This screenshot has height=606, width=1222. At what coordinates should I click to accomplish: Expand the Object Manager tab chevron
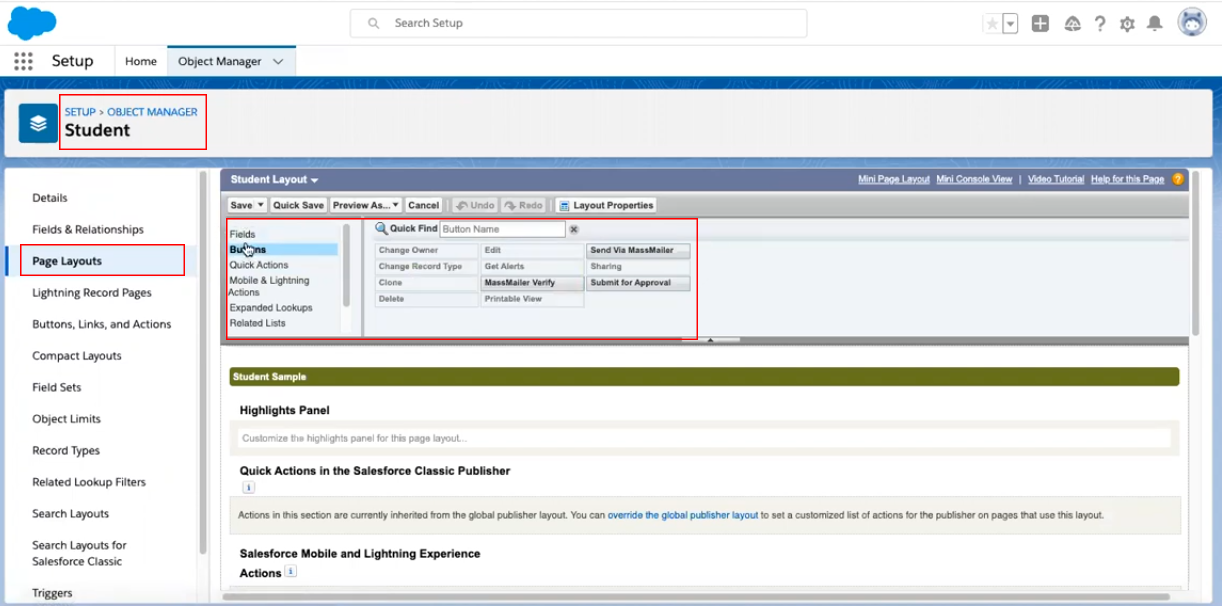click(278, 61)
